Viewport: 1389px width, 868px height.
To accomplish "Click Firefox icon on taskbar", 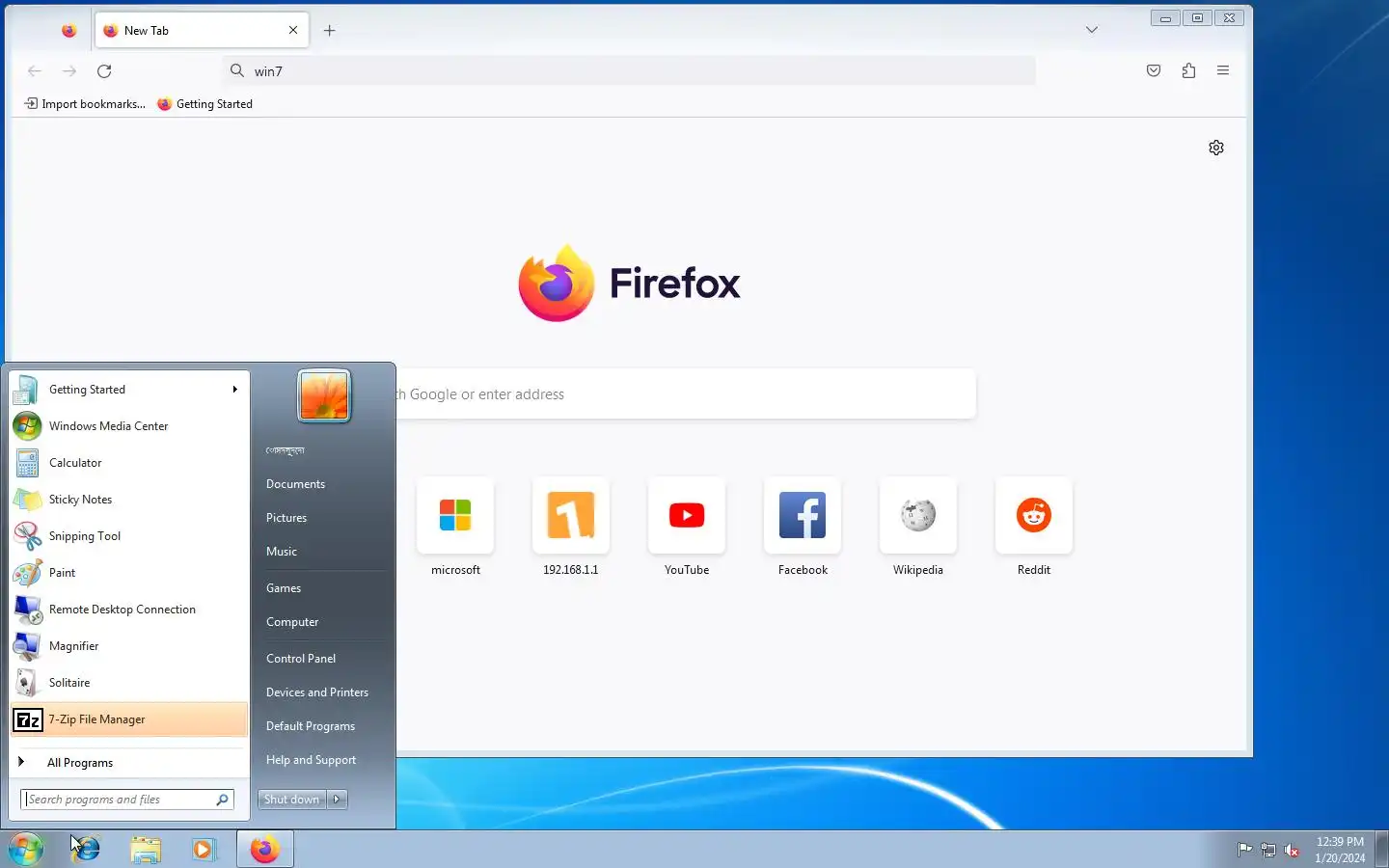I will coord(265,849).
